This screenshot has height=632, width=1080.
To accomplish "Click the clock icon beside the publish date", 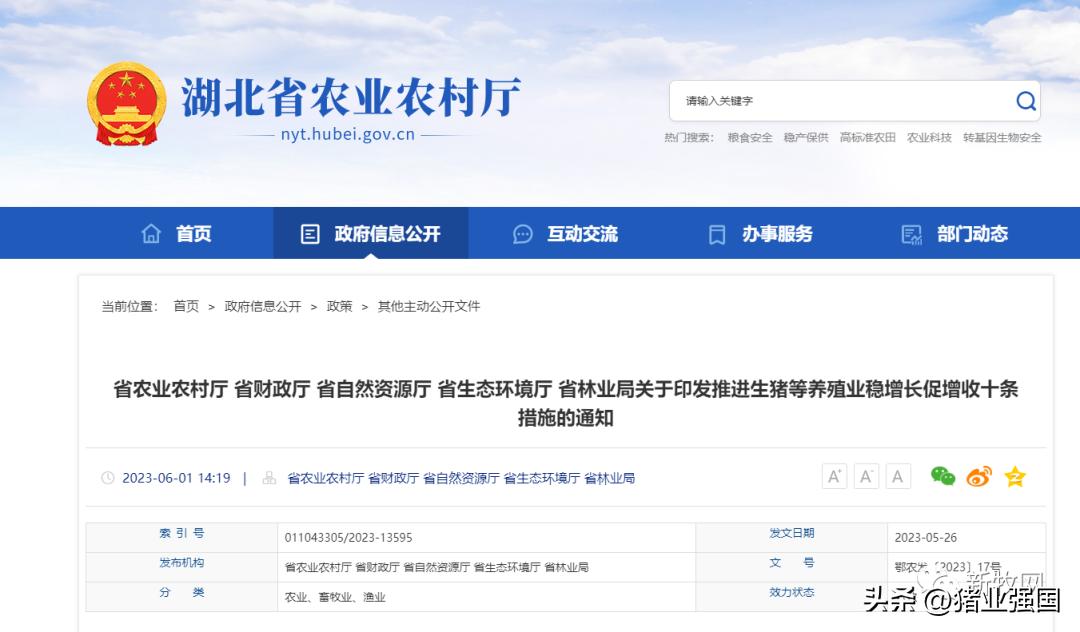I will (x=108, y=478).
